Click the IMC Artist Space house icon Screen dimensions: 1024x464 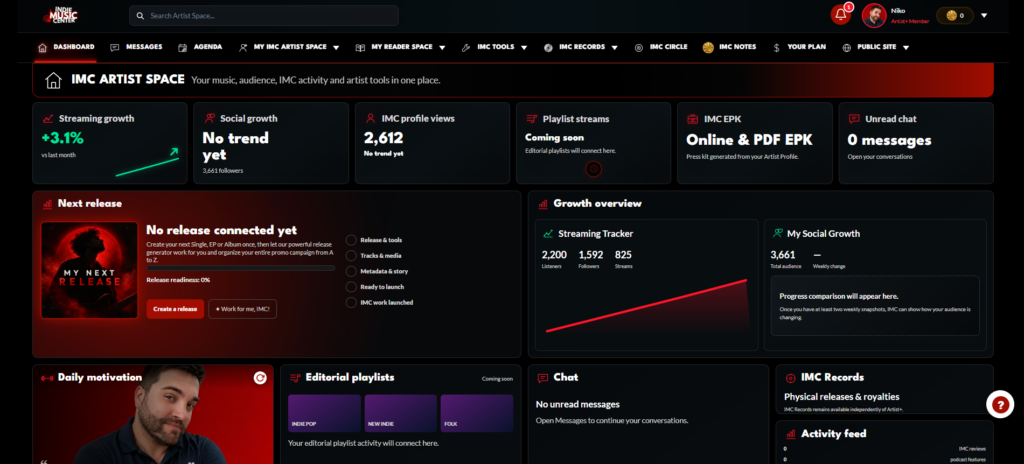pyautogui.click(x=54, y=80)
